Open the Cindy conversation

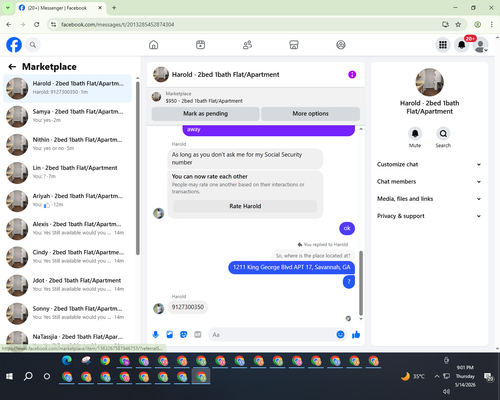click(67, 257)
